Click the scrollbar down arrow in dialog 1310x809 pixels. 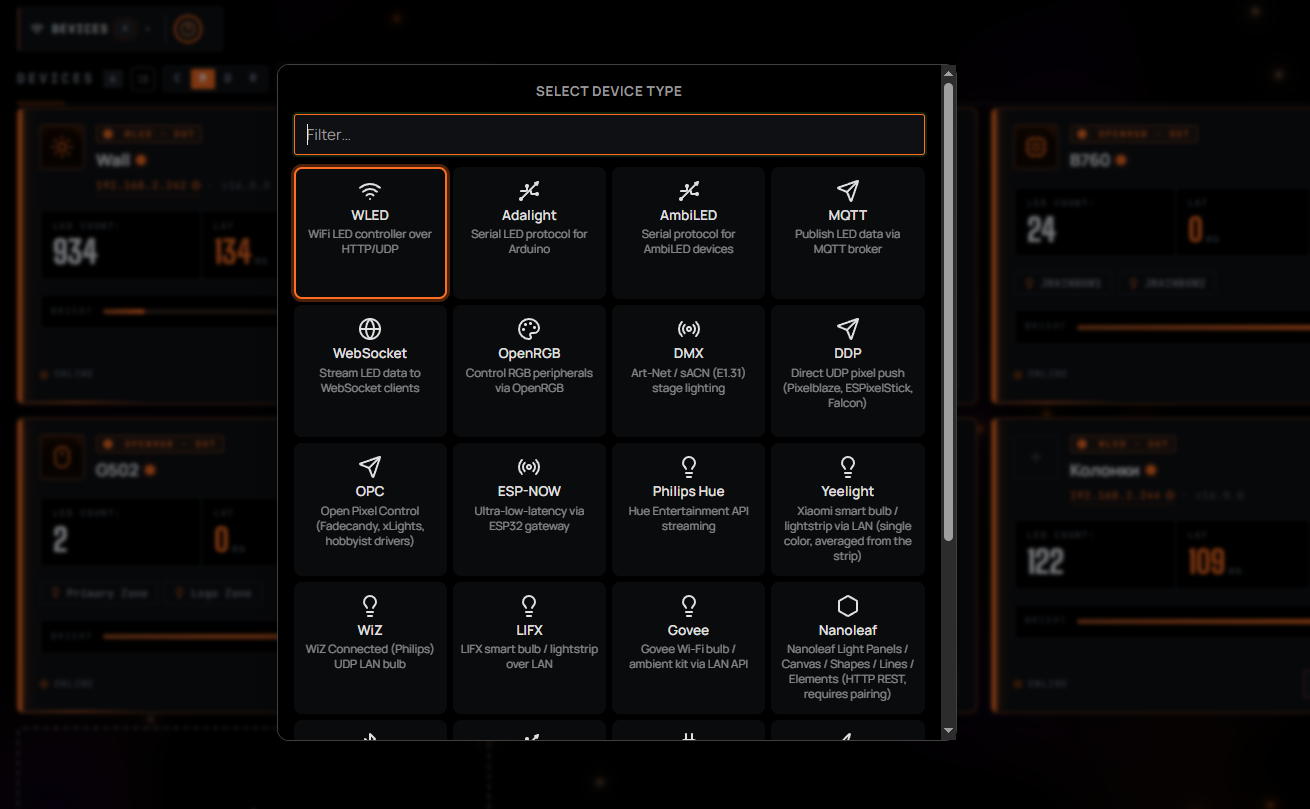[948, 733]
